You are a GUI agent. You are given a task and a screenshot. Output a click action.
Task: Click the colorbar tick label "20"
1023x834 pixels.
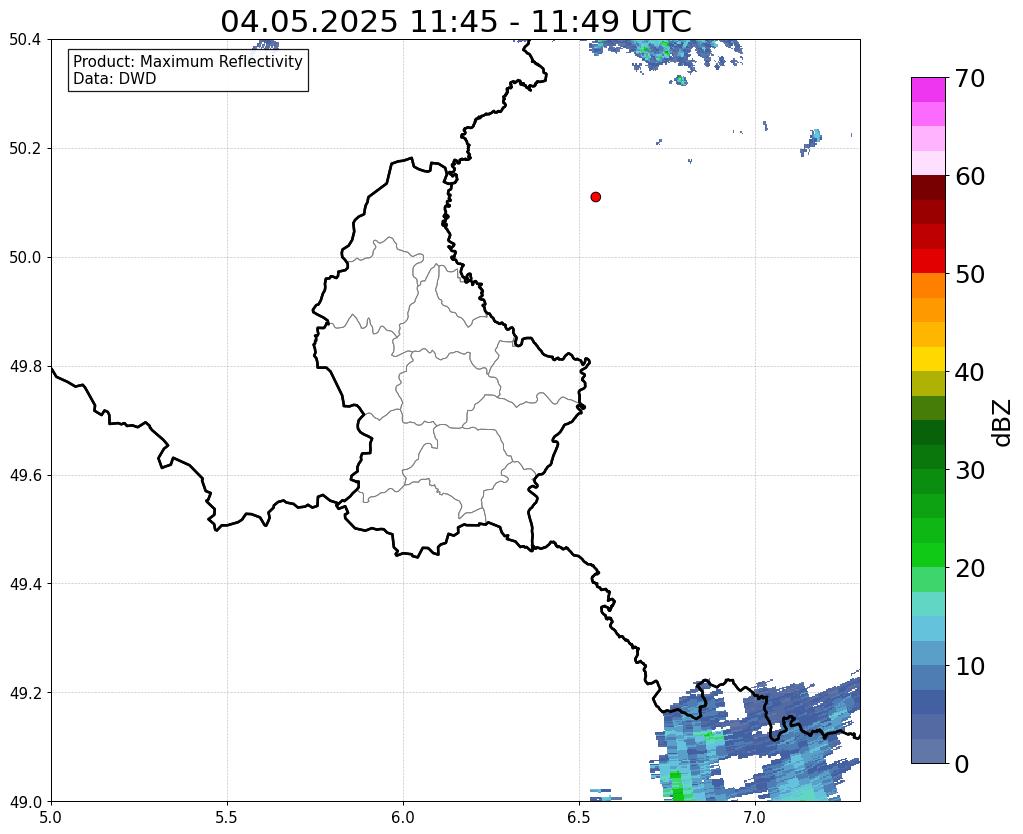970,568
